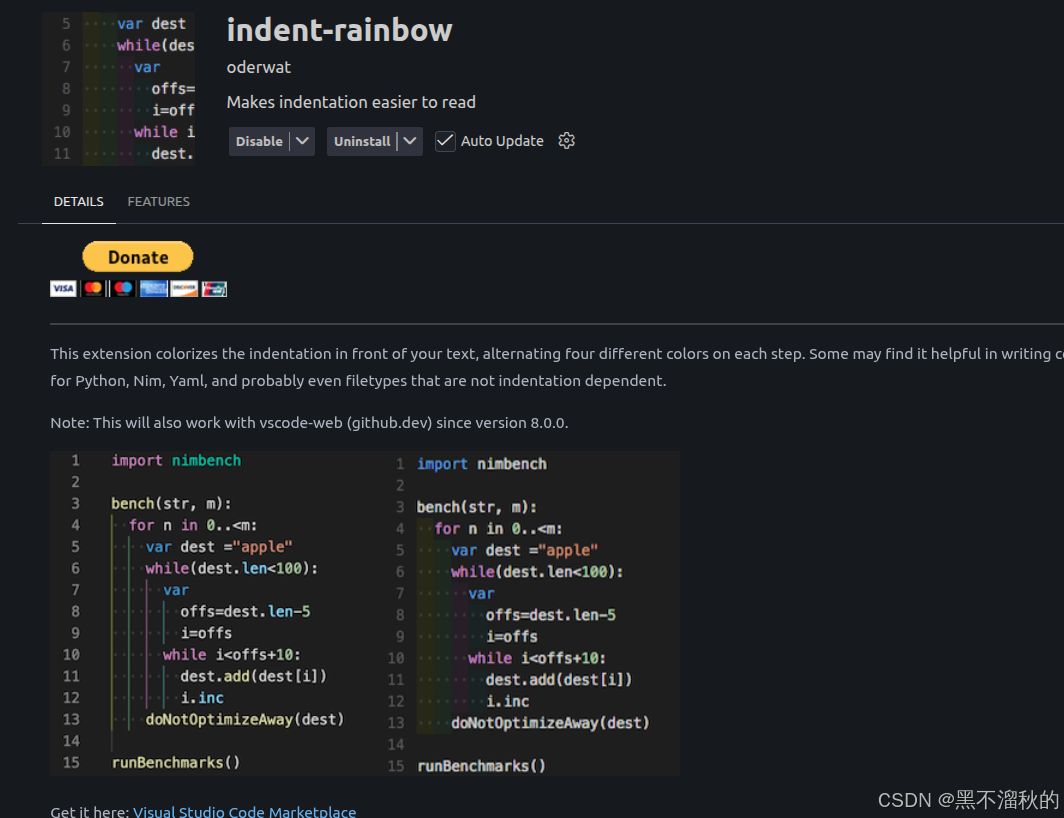Viewport: 1064px width, 818px height.
Task: Switch to the DETAILS tab
Action: pos(79,202)
